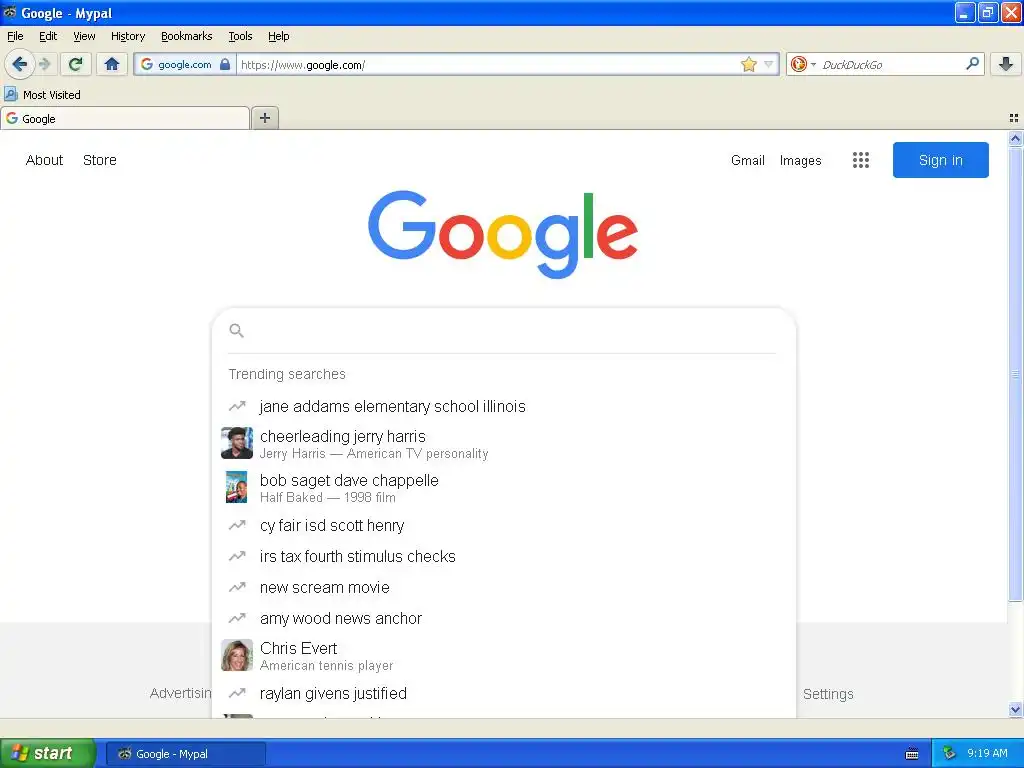Select 'Chris Evert' suggestion text

tap(298, 648)
